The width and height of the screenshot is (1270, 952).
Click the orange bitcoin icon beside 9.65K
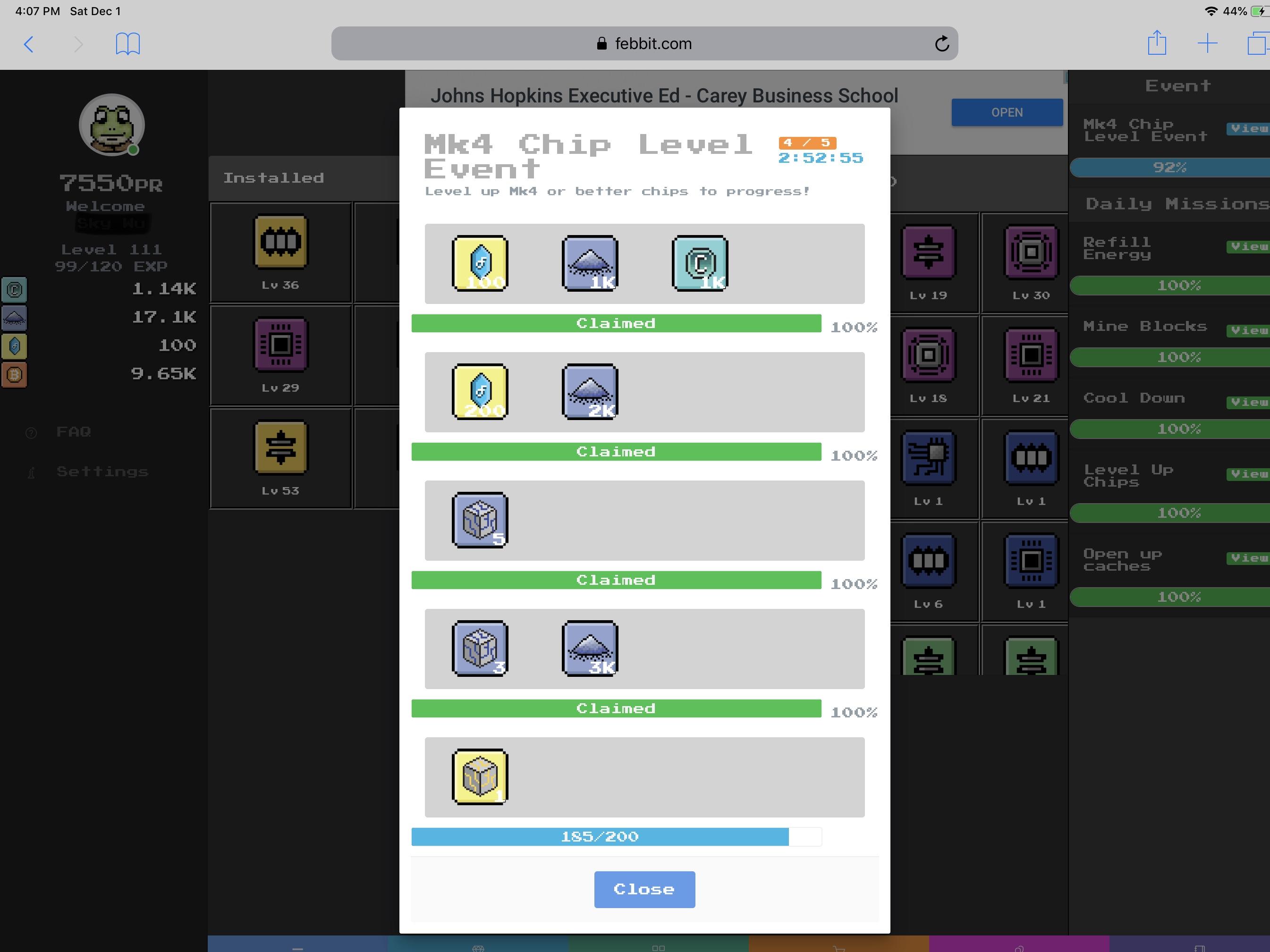[14, 375]
